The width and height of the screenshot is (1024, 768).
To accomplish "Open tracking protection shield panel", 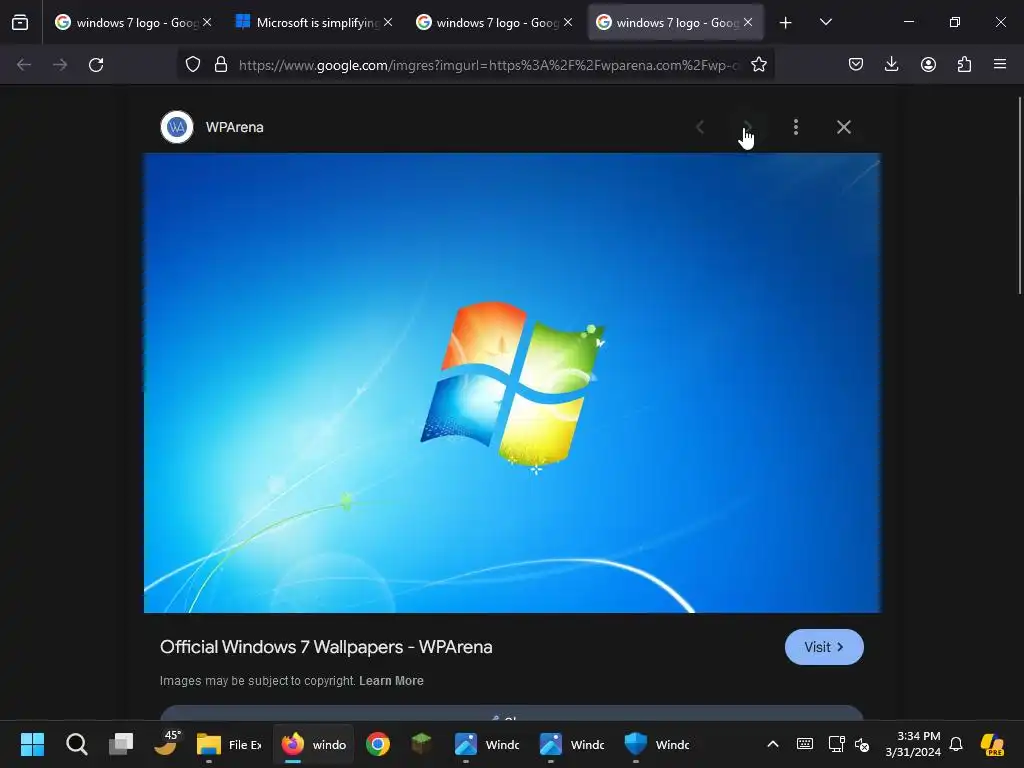I will pos(193,65).
